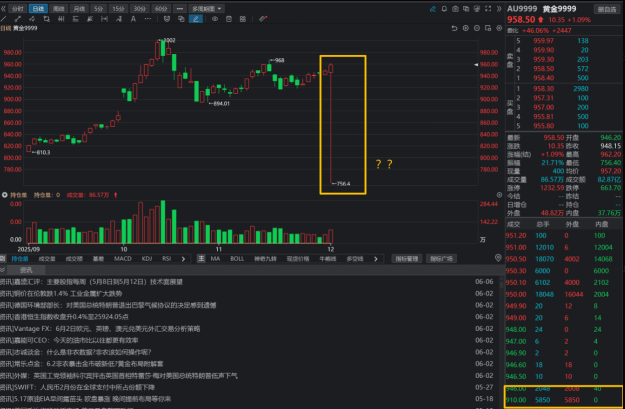The height and width of the screenshot is (409, 625).
Task: Toggle drawings visibility eye icon
Action: pos(215,19)
